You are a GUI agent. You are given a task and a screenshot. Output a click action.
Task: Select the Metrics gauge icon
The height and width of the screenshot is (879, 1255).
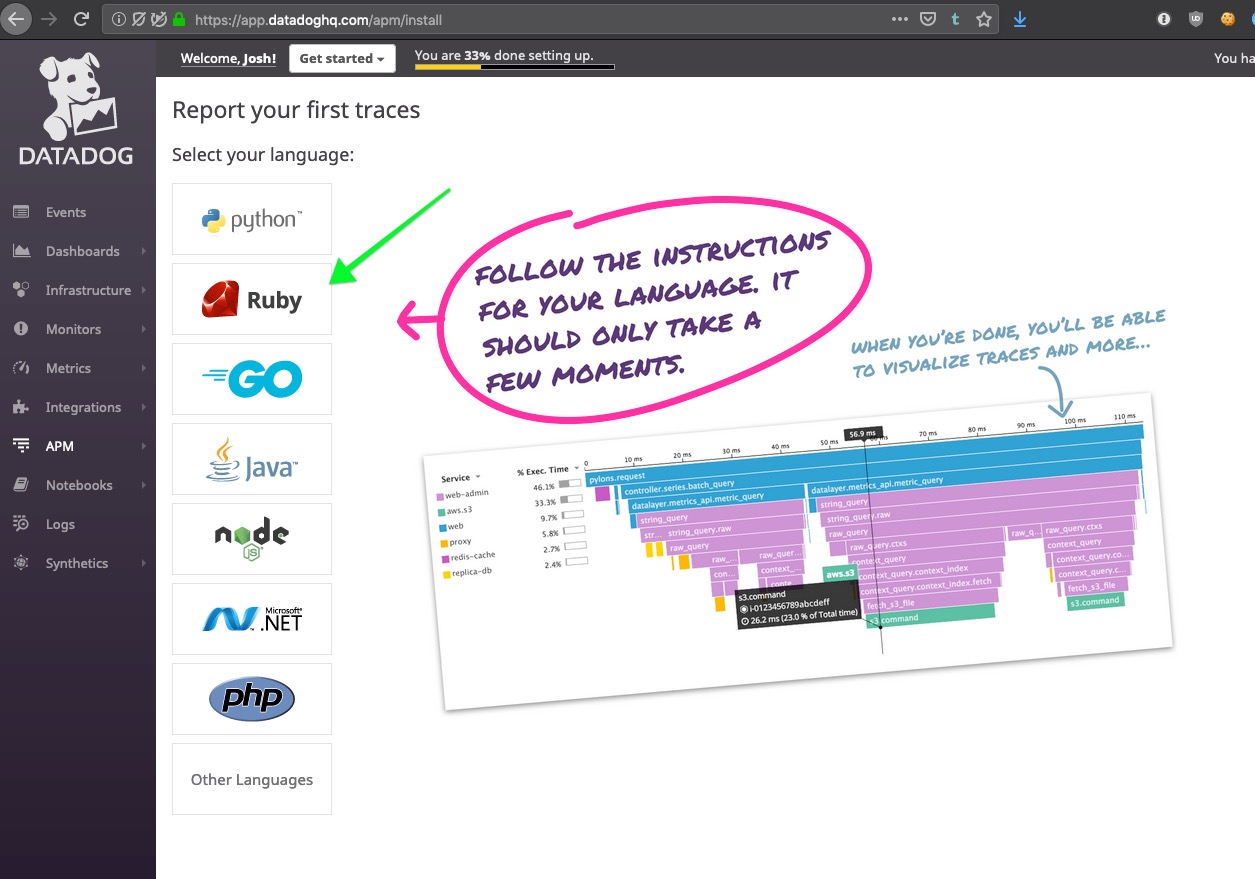(x=21, y=368)
